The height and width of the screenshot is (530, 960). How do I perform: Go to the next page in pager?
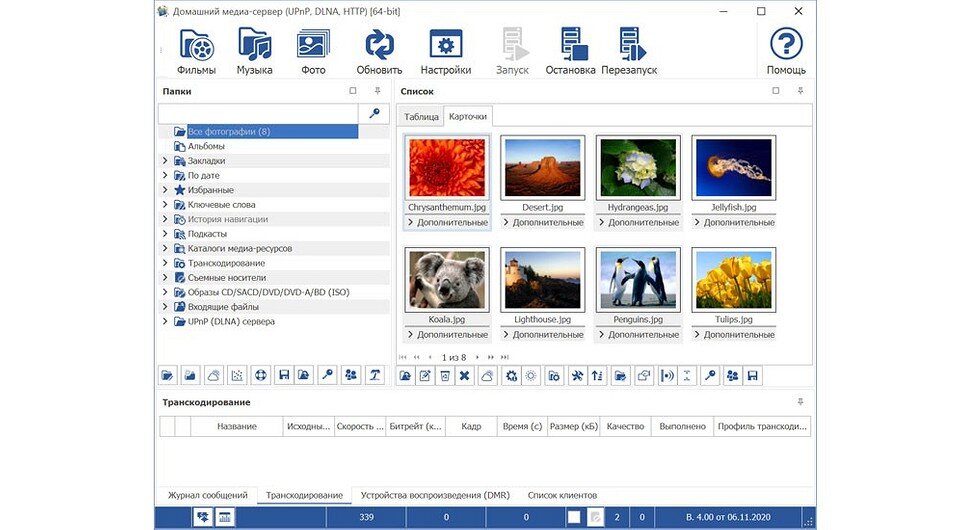[x=478, y=357]
